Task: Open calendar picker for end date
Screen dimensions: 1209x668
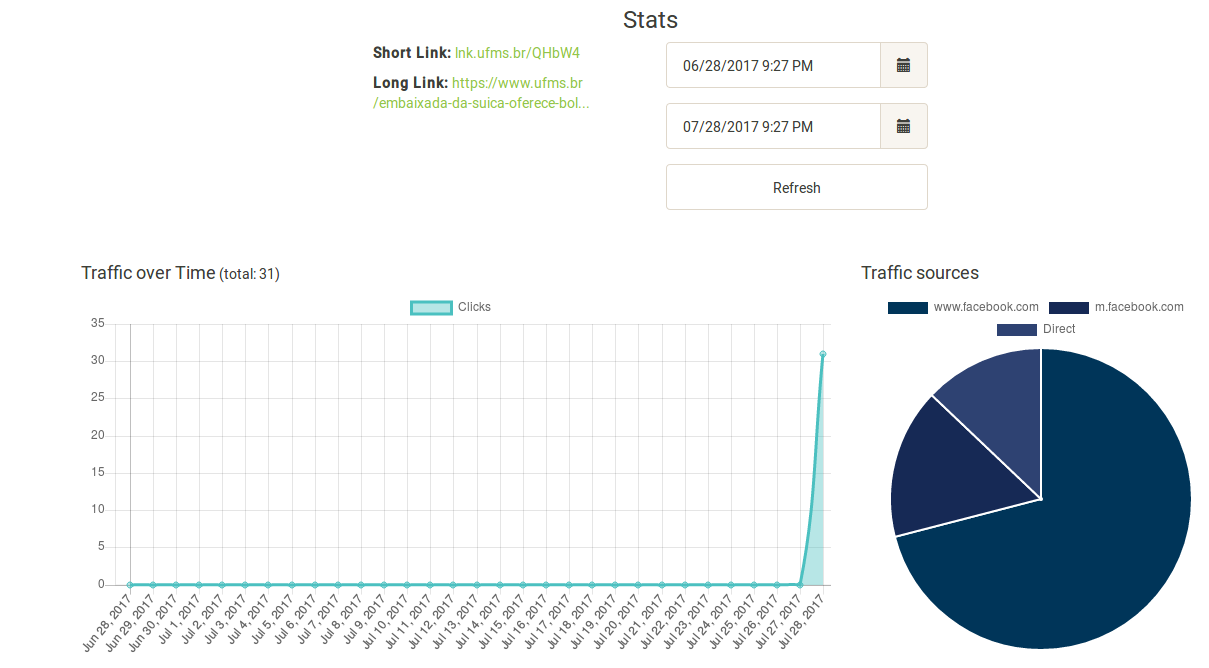Action: click(x=903, y=127)
